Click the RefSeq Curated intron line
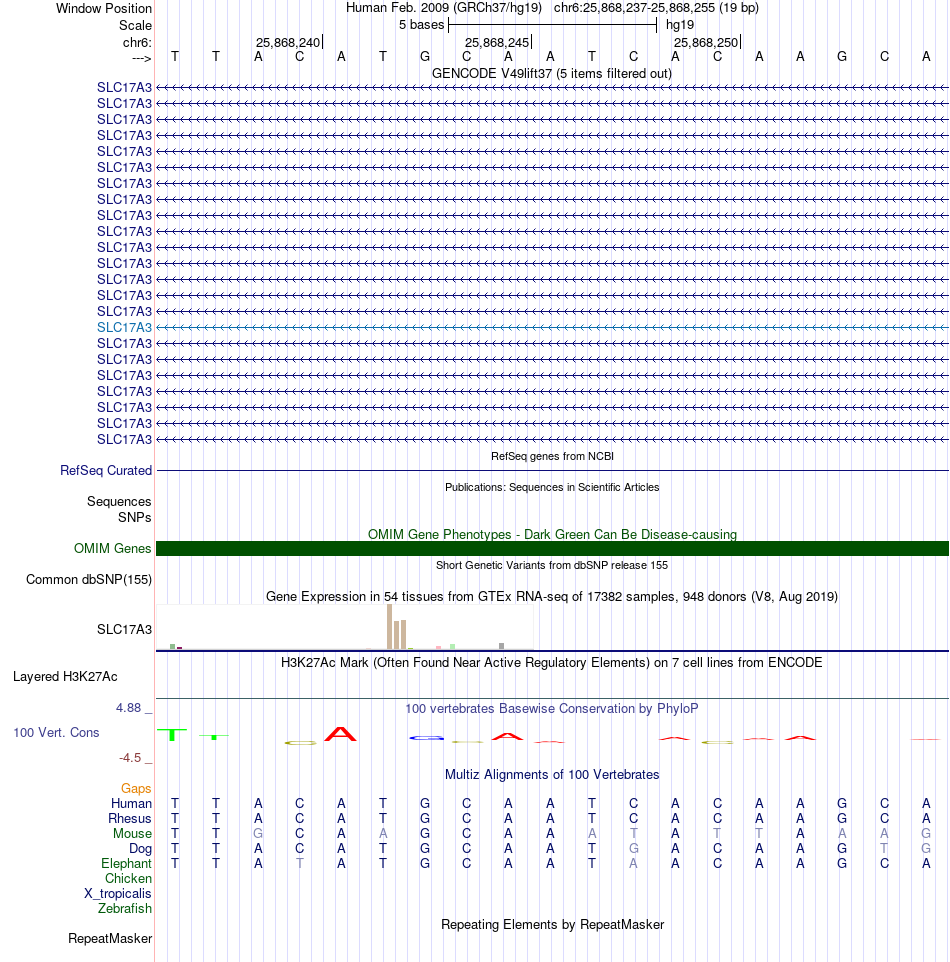 [x=552, y=471]
